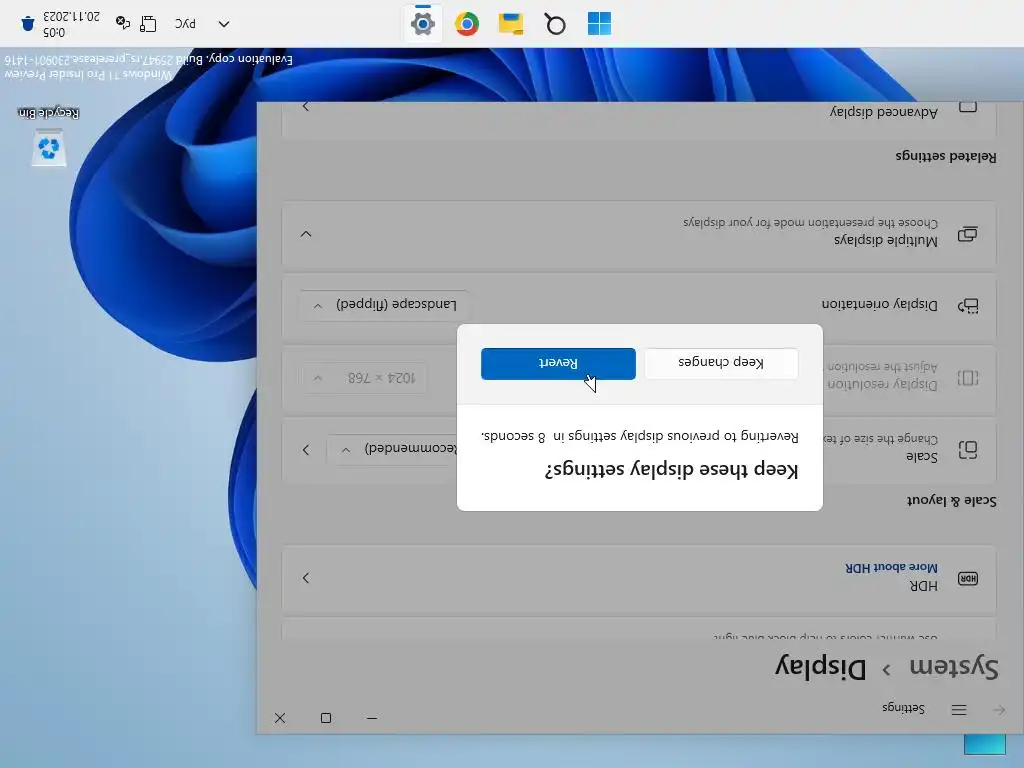Open File Explorer from the taskbar
This screenshot has height=768, width=1024.
pos(511,24)
